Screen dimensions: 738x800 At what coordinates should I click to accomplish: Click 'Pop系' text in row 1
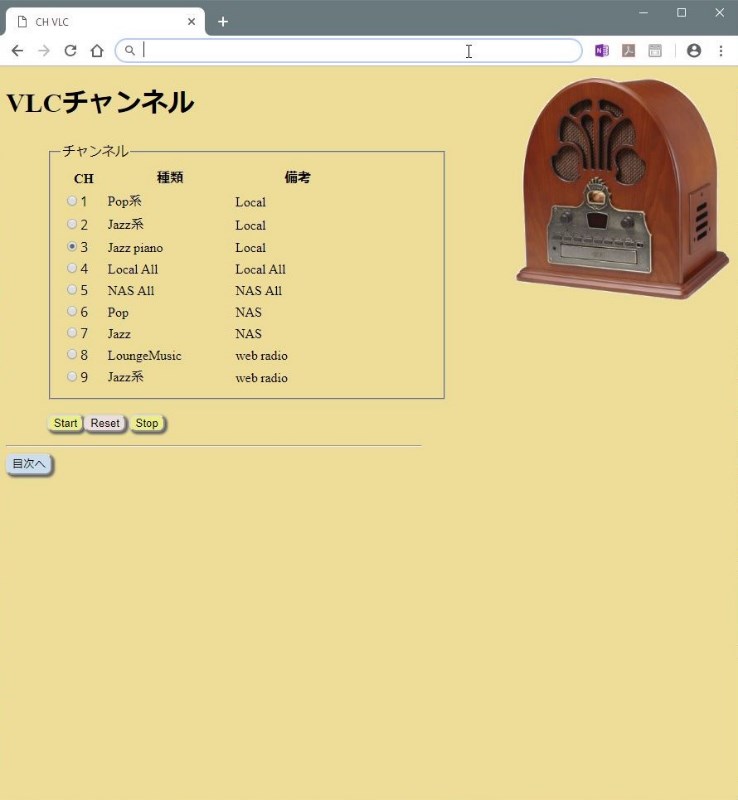(x=125, y=201)
